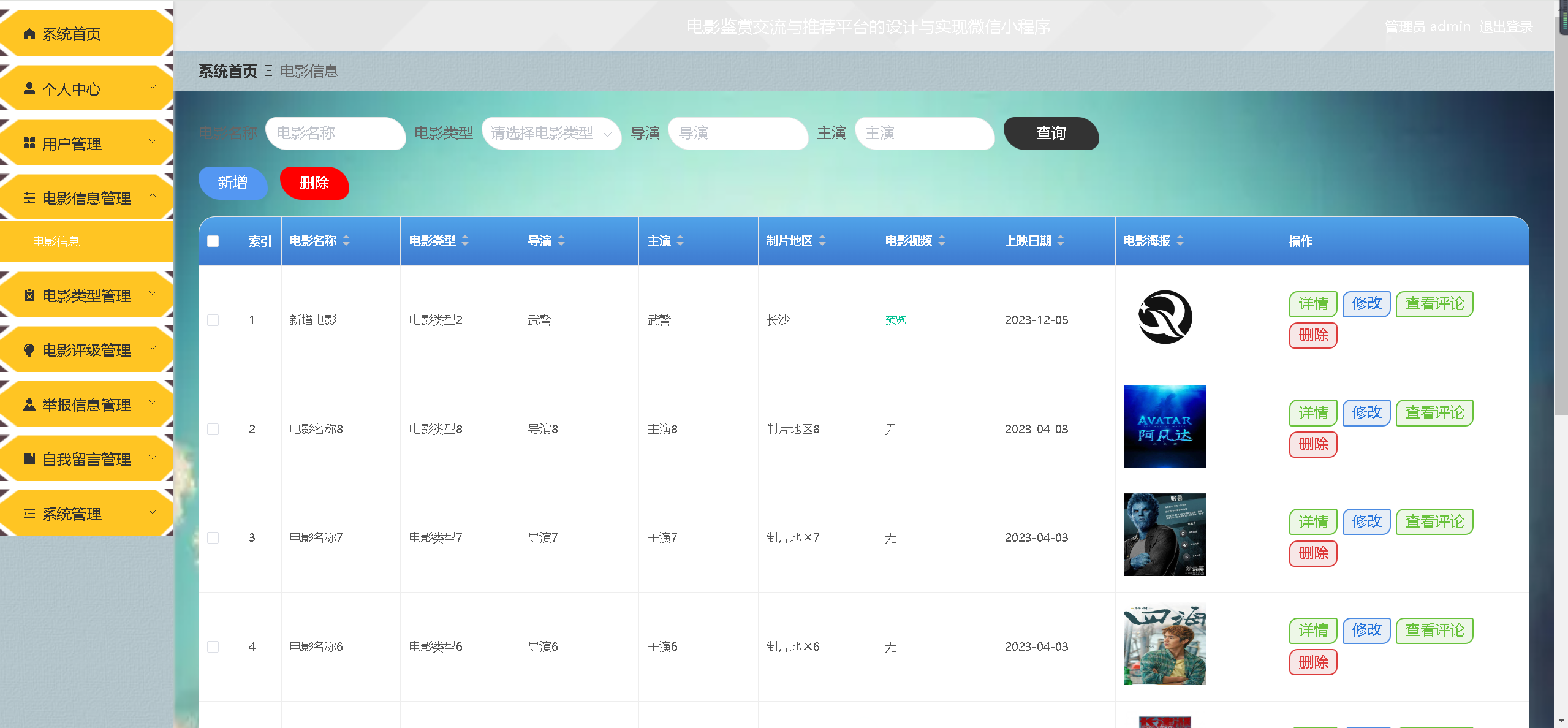Open the 电影类型管理 sidebar menu

tap(86, 295)
